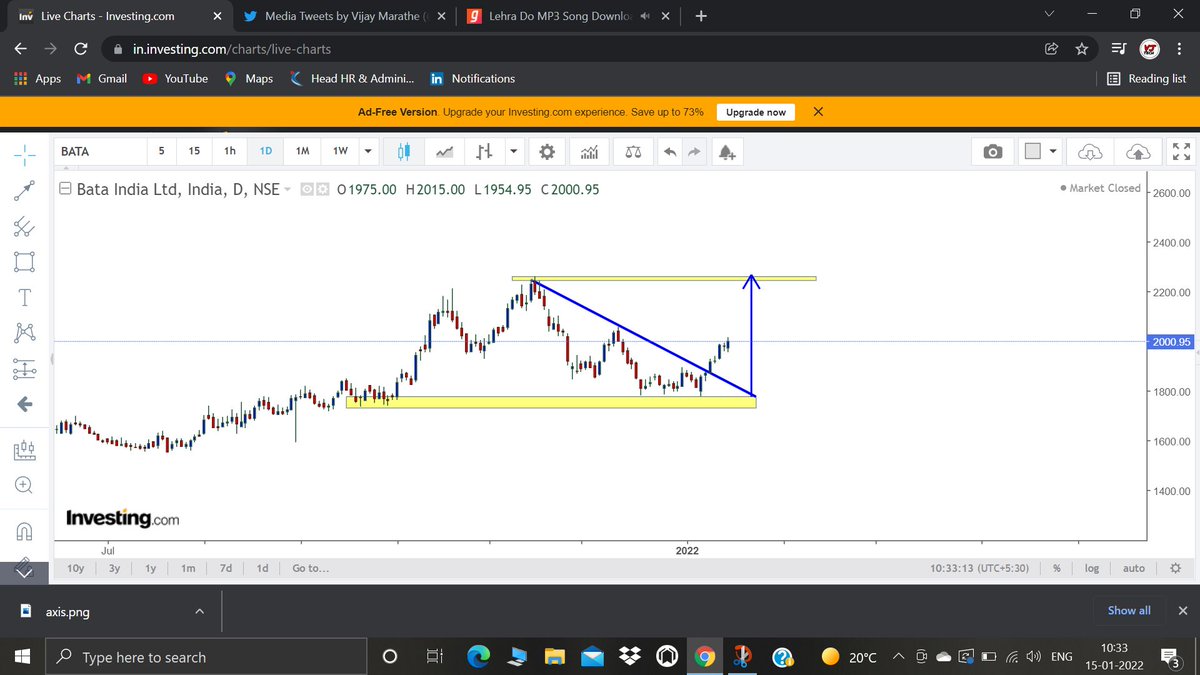The image size is (1200, 675).
Task: Switch to the area chart icon
Action: 445,151
